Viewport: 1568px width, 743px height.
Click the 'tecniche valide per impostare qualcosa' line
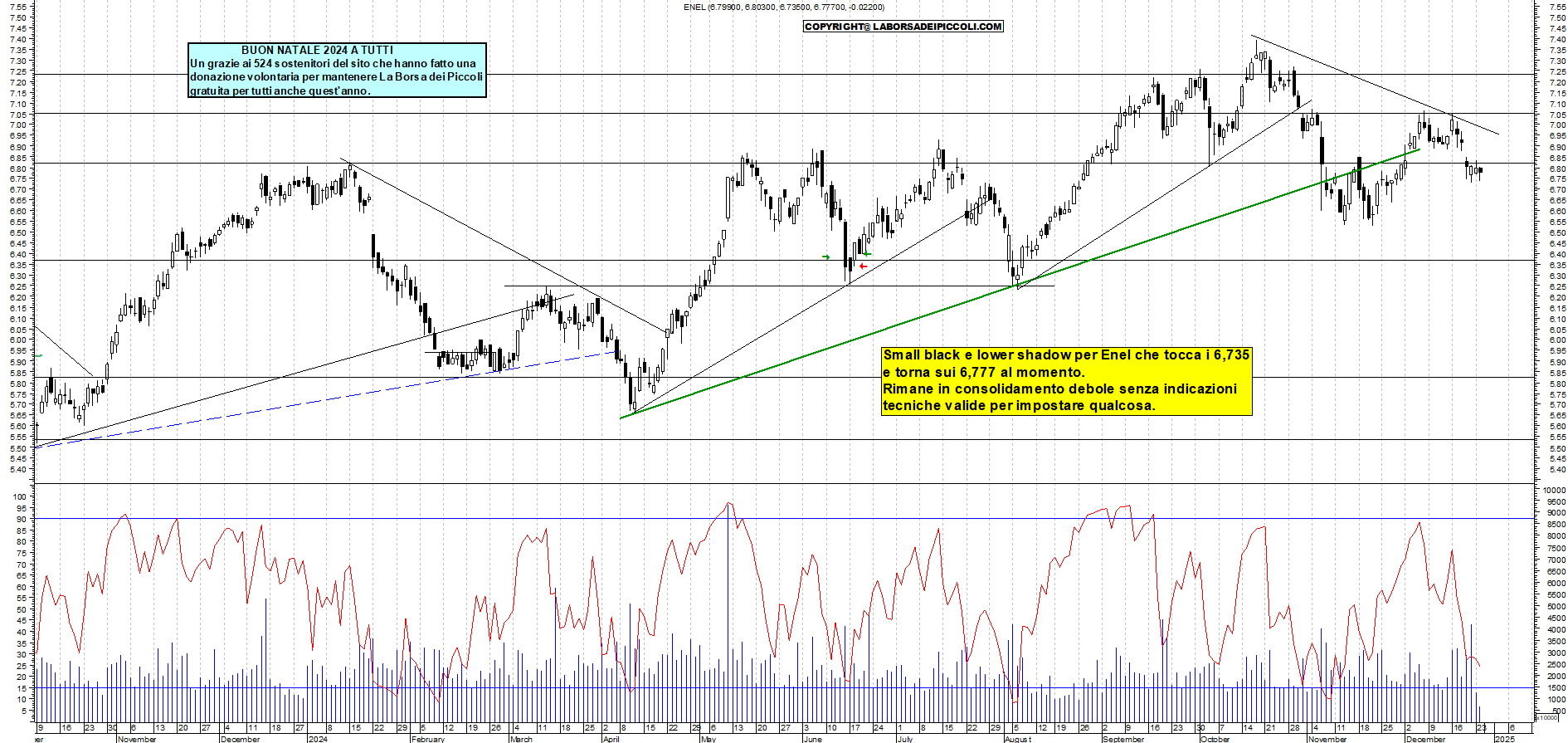click(1019, 405)
